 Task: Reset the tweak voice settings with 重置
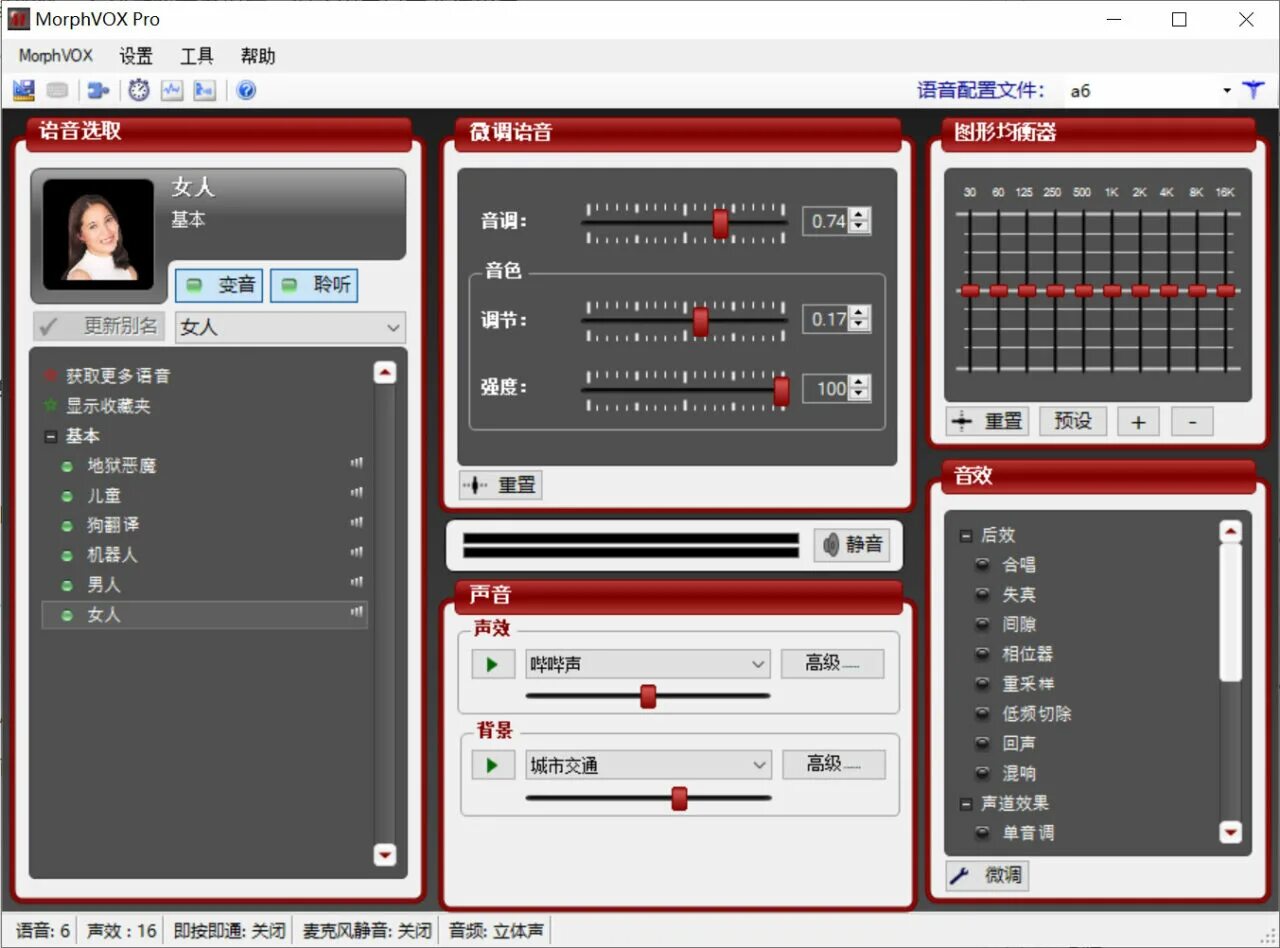501,485
